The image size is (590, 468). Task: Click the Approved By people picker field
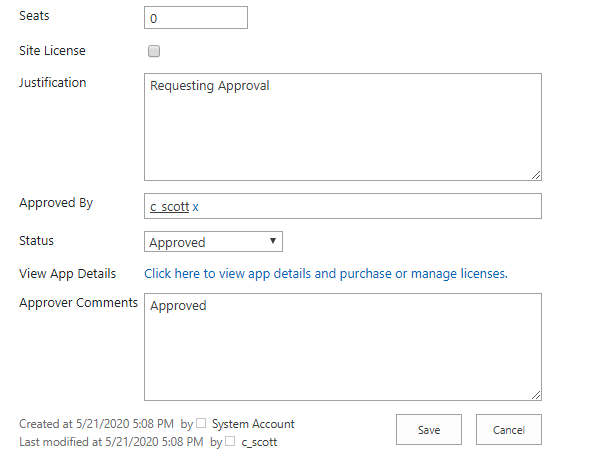[343, 206]
